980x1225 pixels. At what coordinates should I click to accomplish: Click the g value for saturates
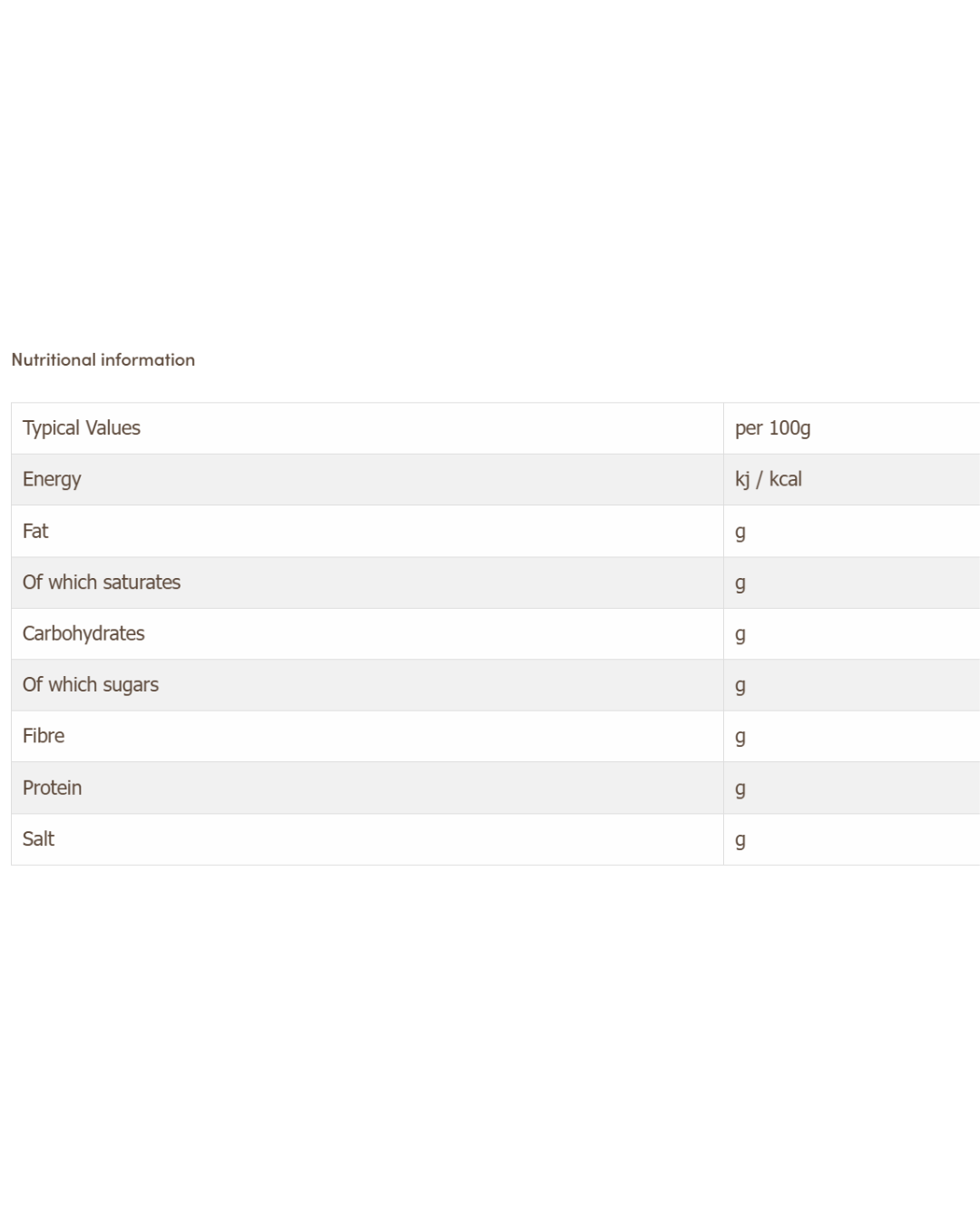(x=740, y=583)
